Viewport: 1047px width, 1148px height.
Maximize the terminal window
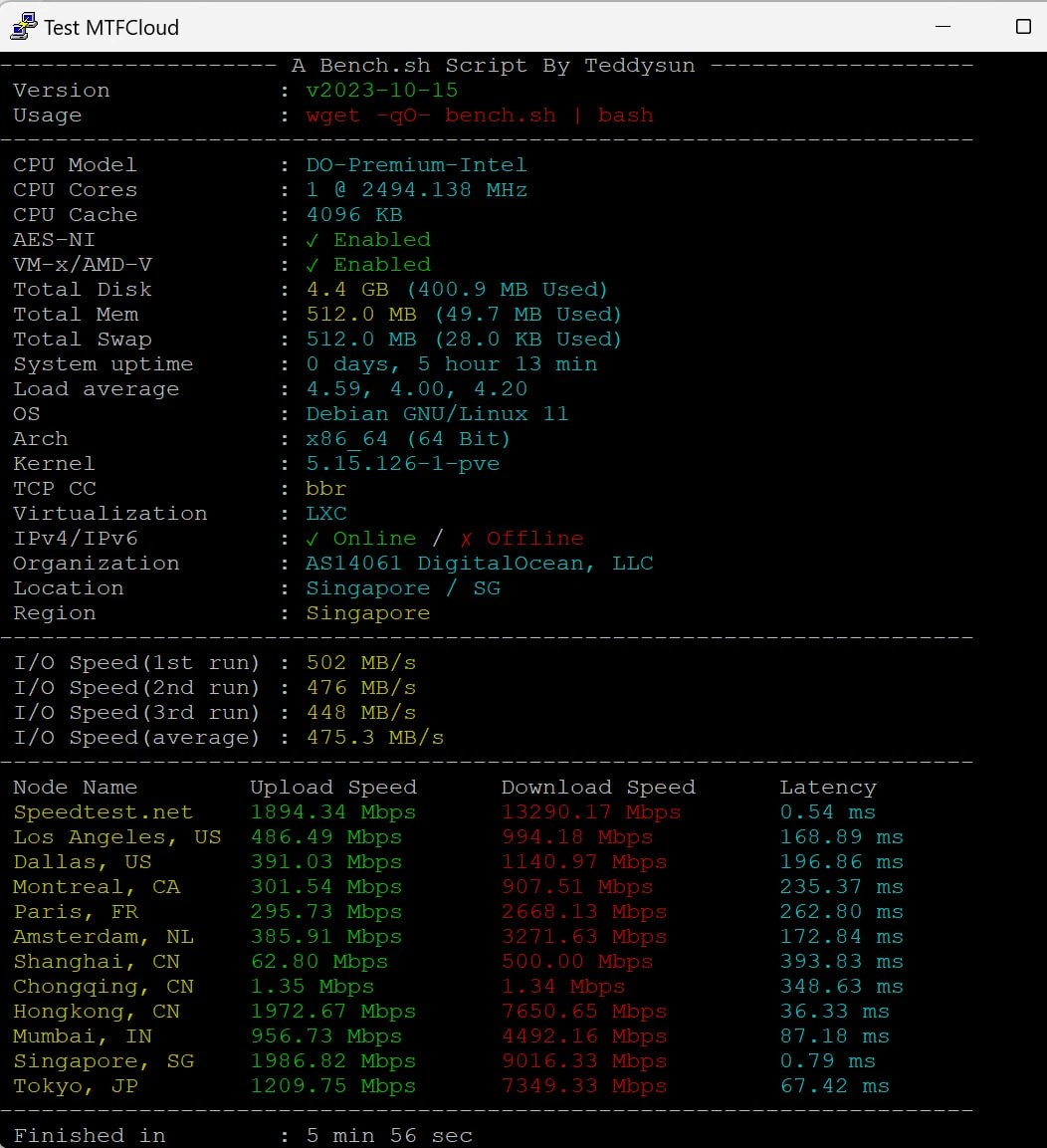(1024, 27)
